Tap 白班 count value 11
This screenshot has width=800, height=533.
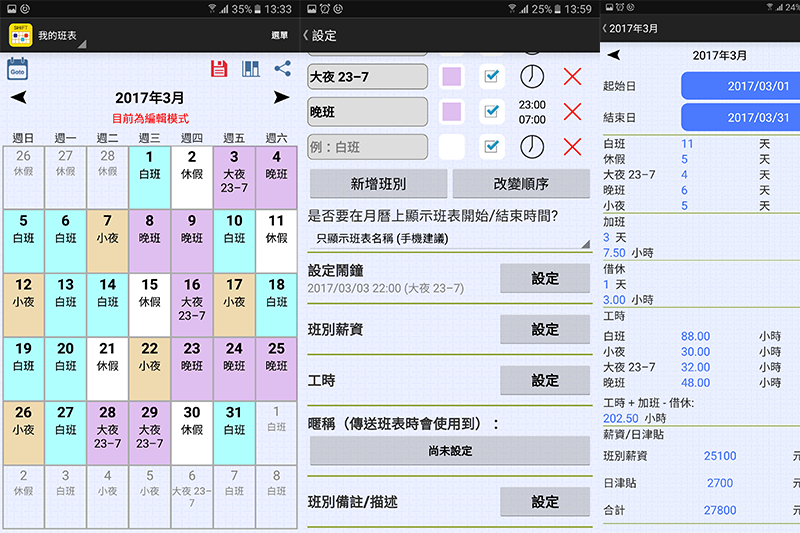click(687, 144)
